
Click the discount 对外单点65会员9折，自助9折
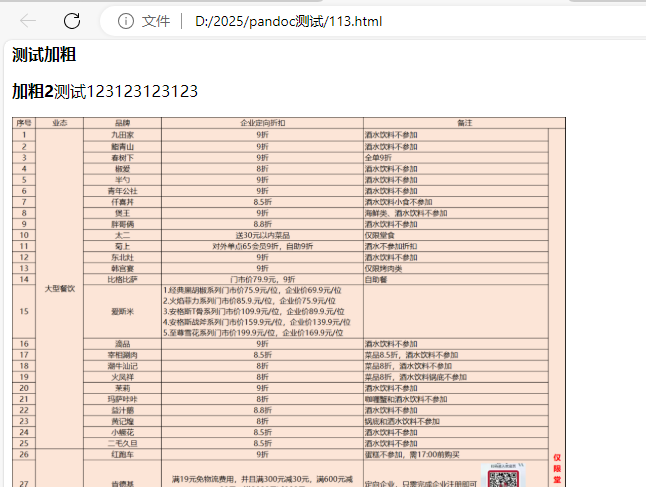click(262, 246)
